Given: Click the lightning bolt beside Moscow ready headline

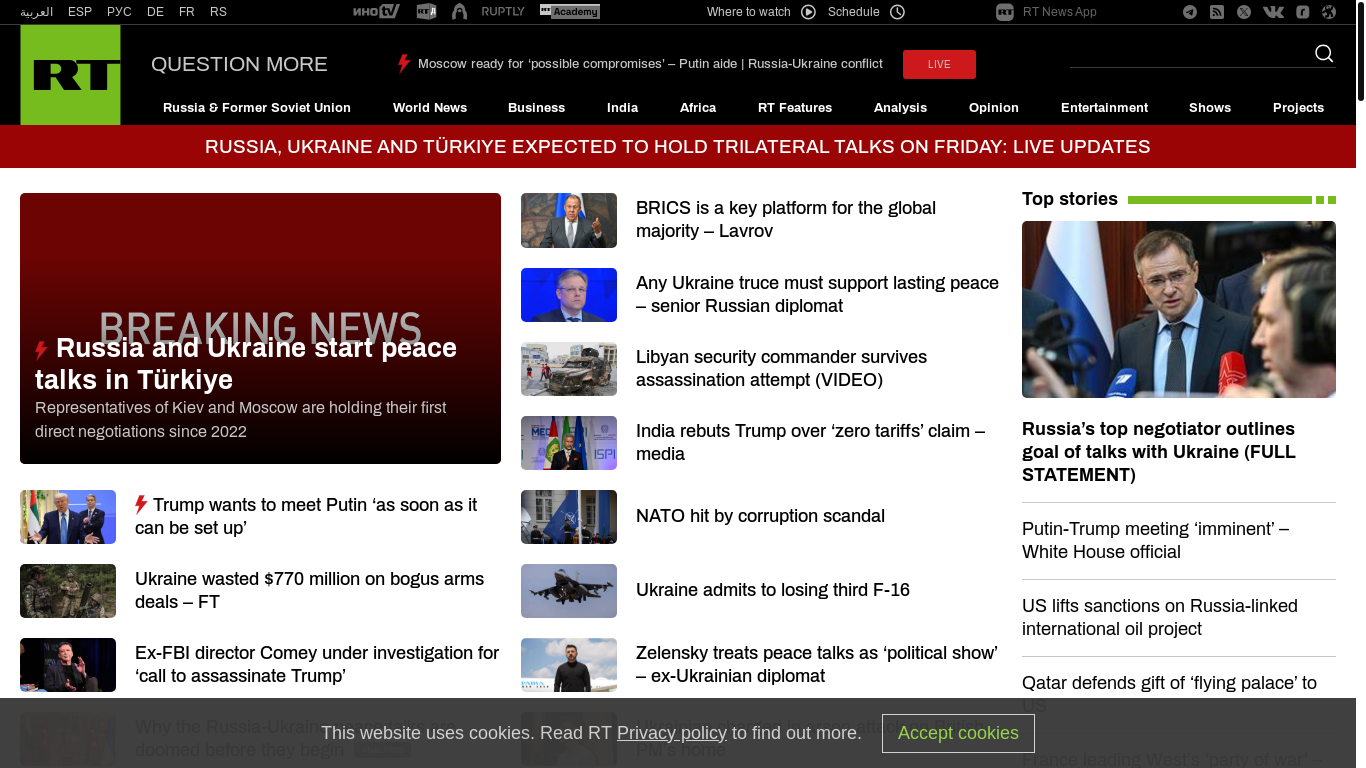Looking at the screenshot, I should coord(404,64).
